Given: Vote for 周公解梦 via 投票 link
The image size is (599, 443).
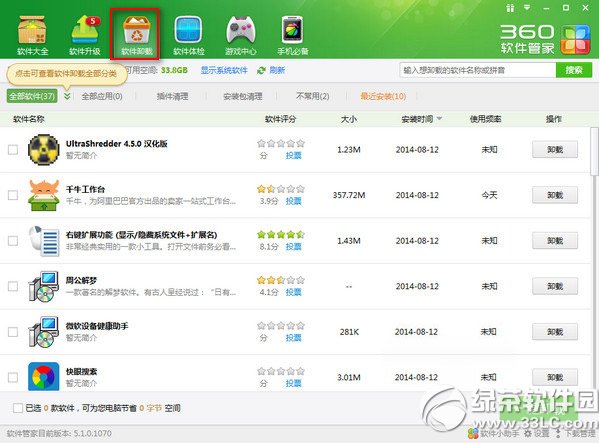Looking at the screenshot, I should [293, 292].
